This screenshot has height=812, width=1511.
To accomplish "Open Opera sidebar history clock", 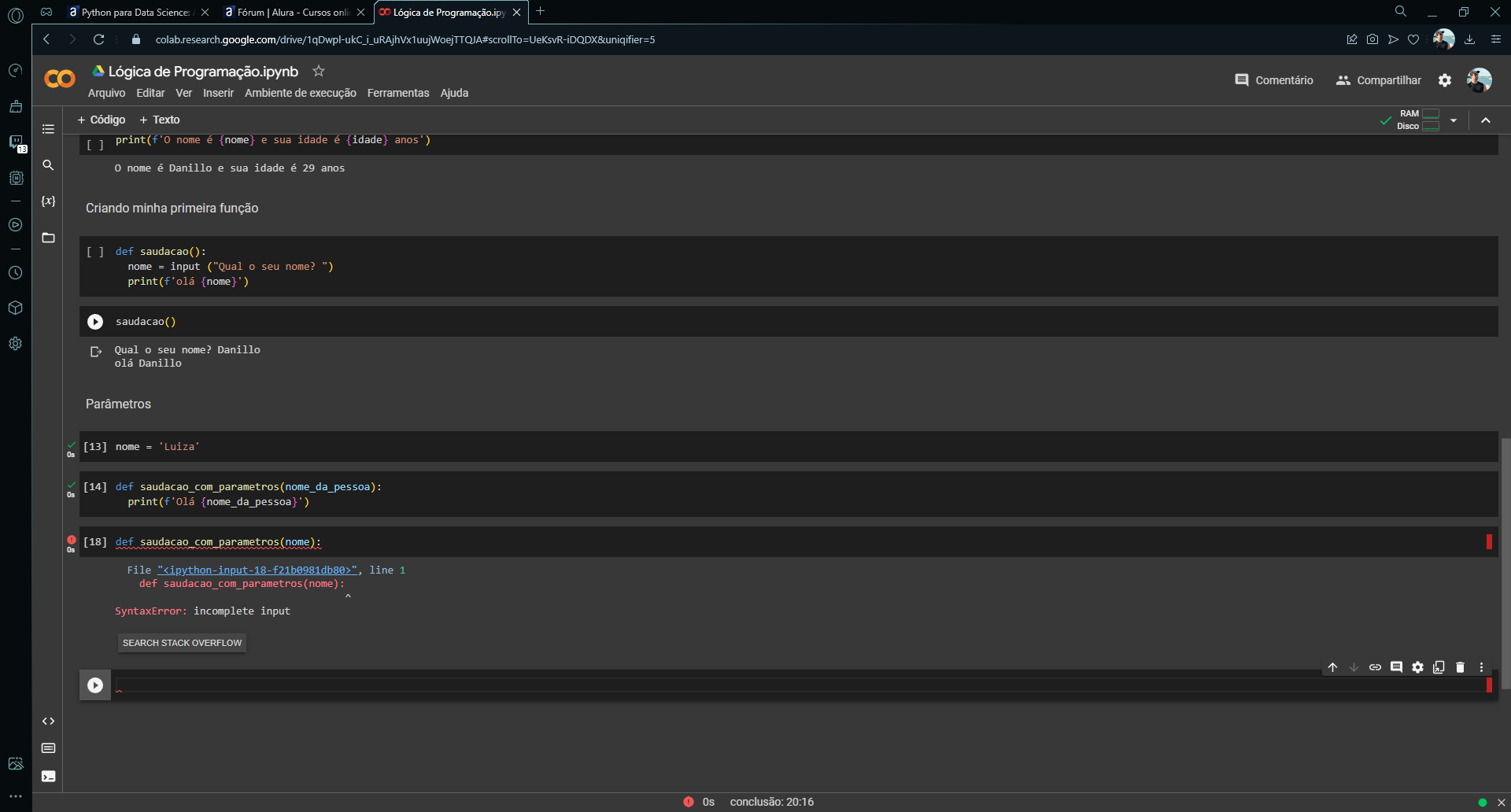I will pos(15,273).
